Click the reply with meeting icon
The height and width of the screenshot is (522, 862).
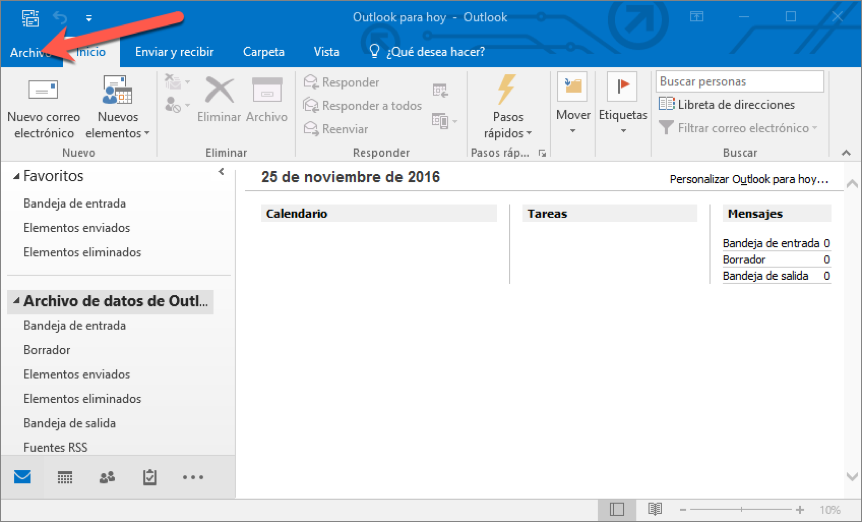tap(440, 90)
